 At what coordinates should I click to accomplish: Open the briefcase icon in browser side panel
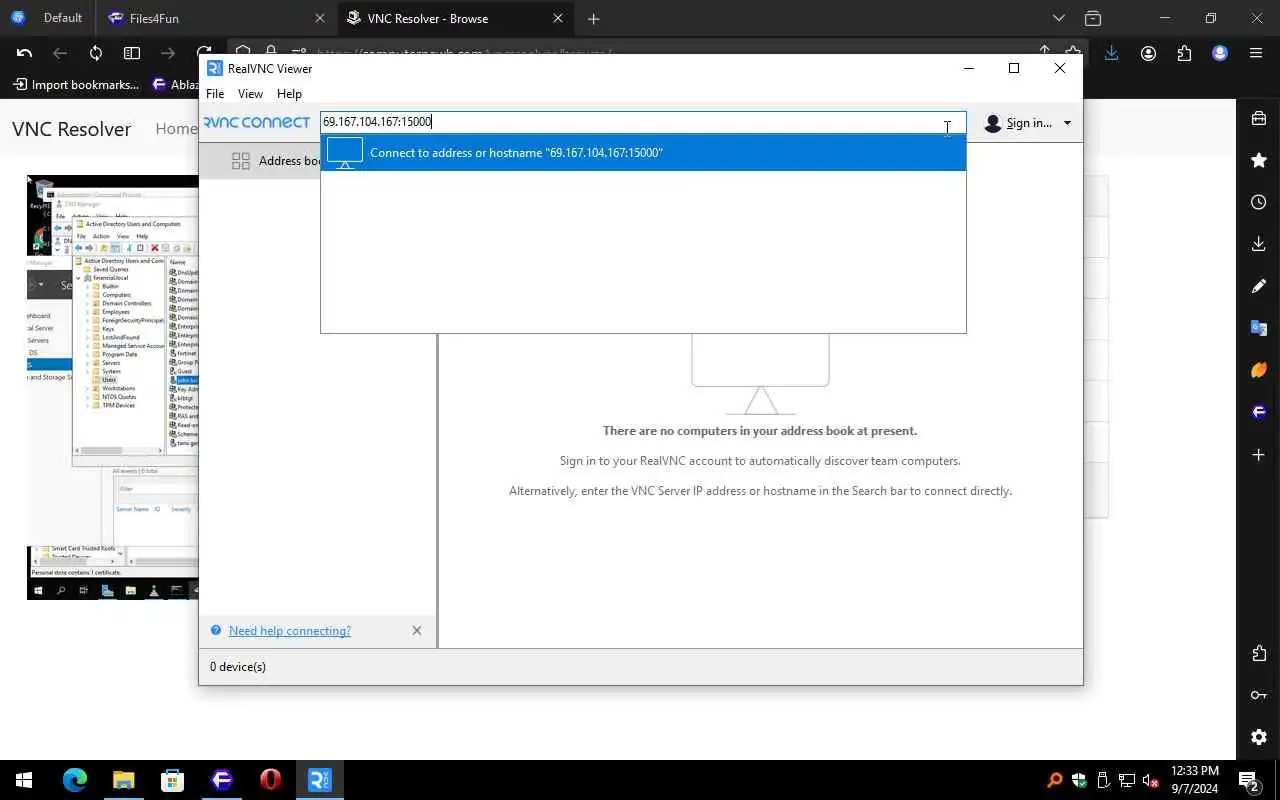[x=1259, y=119]
